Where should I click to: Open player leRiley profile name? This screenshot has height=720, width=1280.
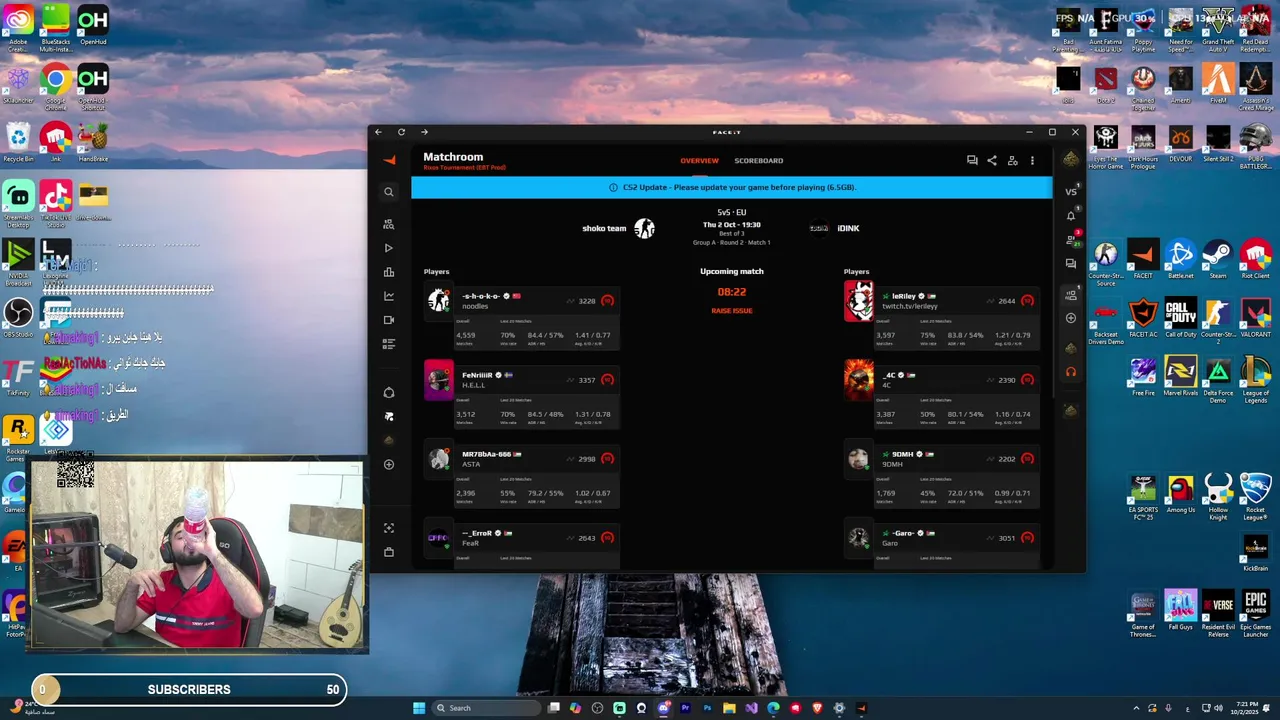pyautogui.click(x=903, y=296)
